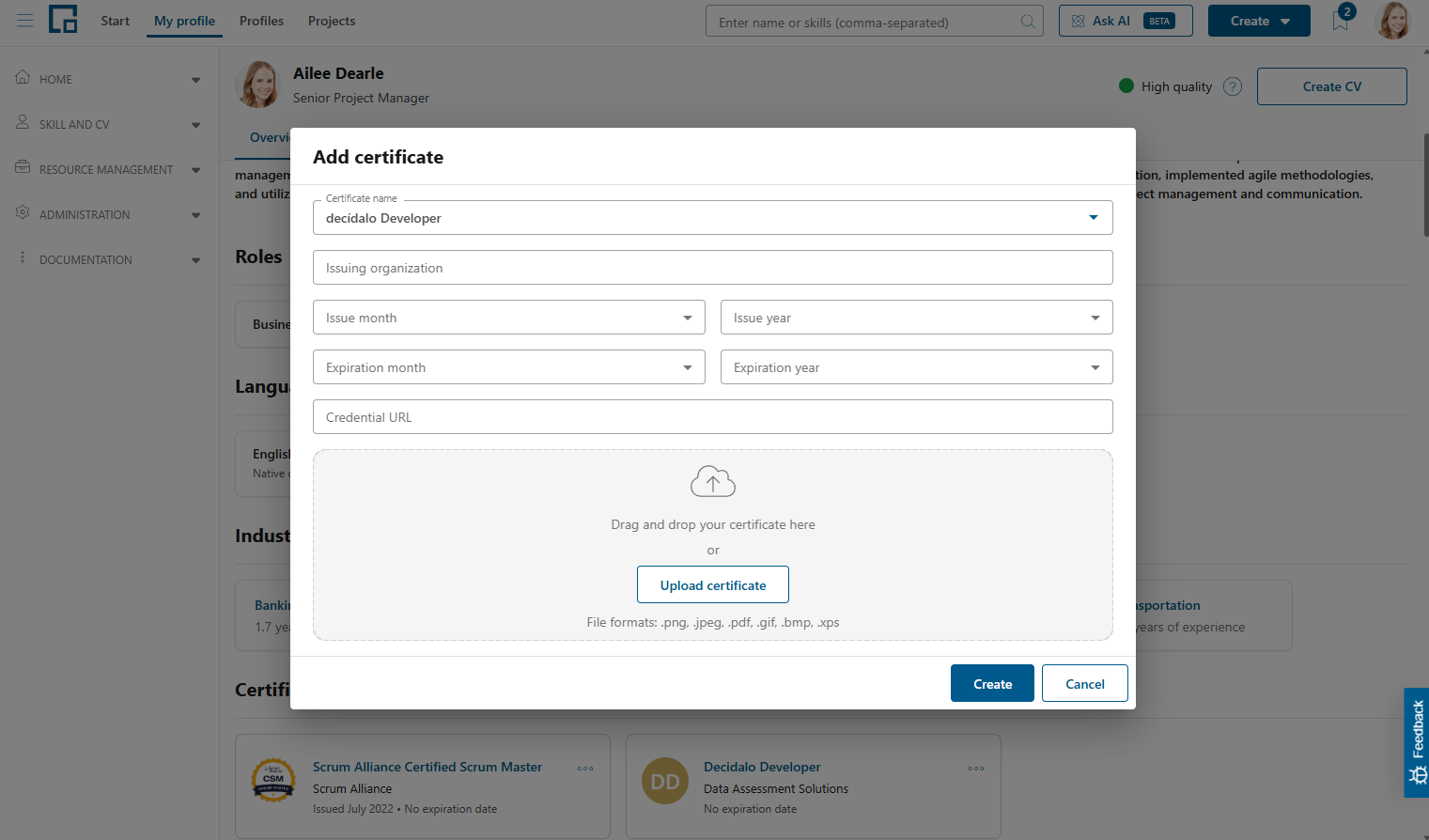Click Create in the Add certificate dialog
Screen dimensions: 1429x840
992,683
